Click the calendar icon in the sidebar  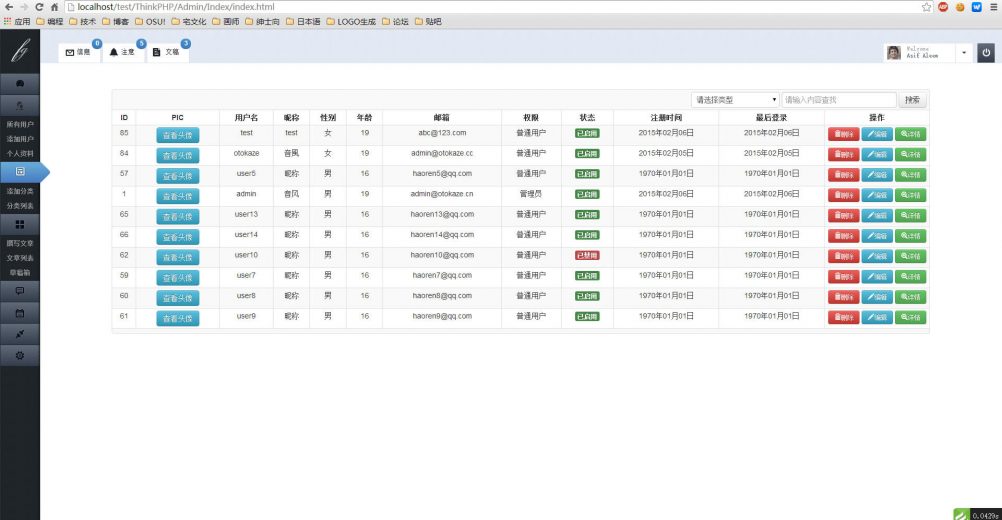click(x=20, y=313)
